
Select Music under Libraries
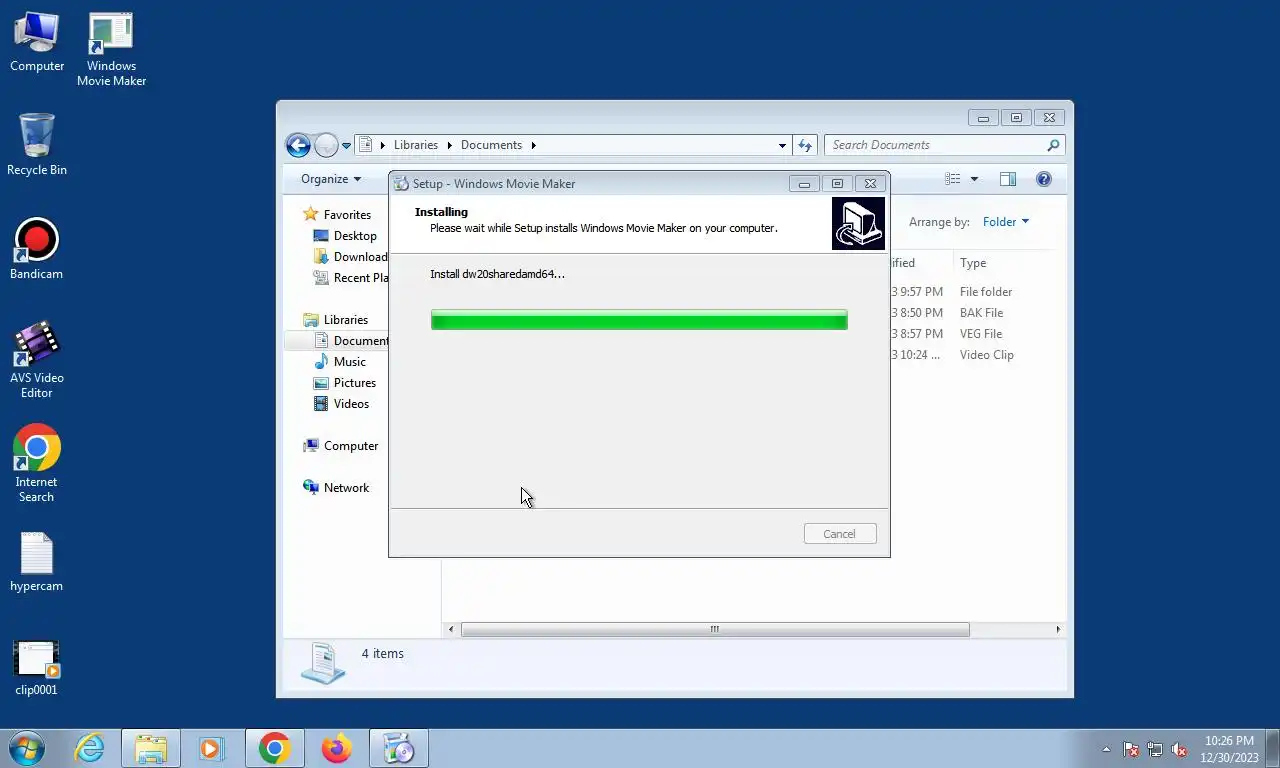coord(349,362)
